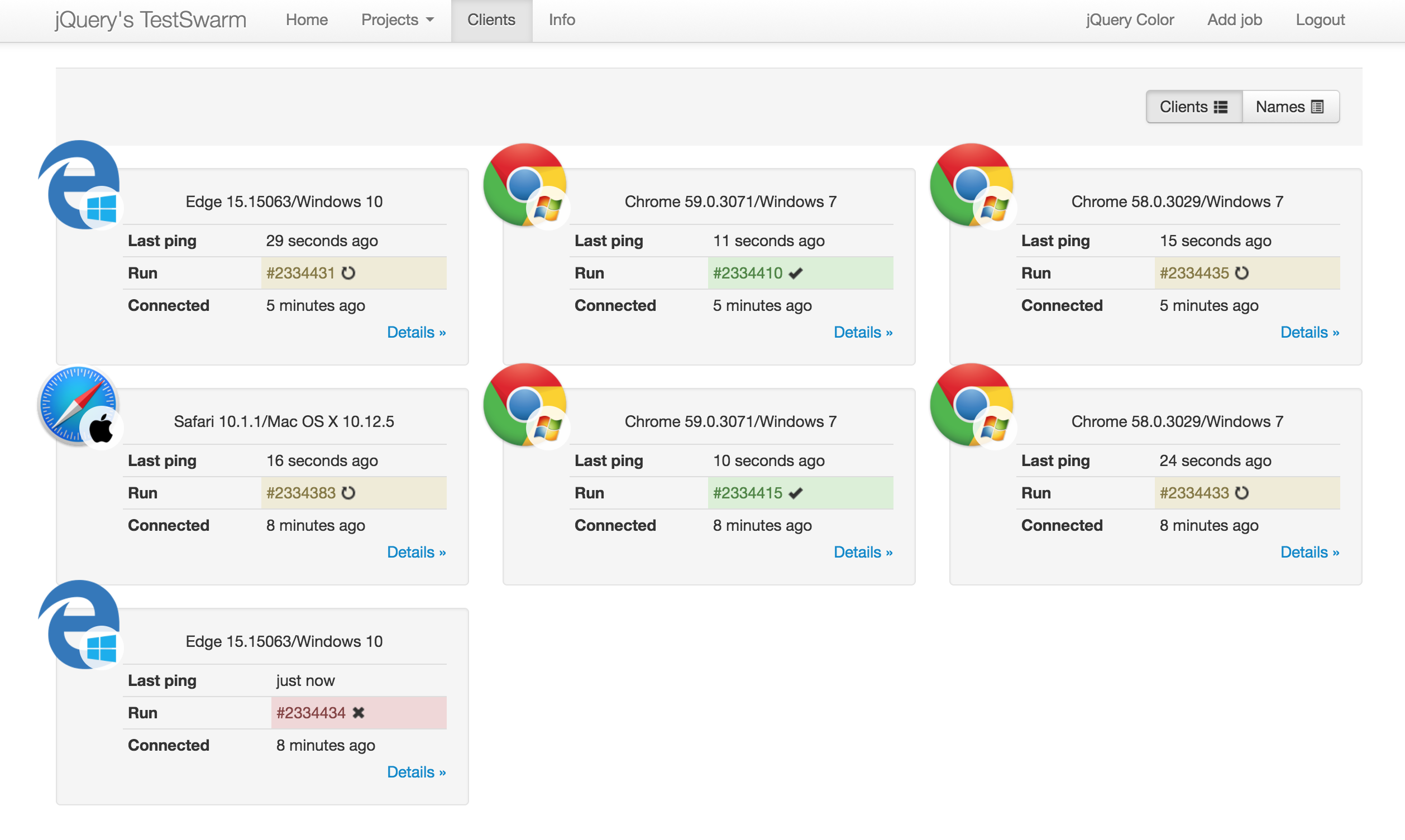Log out via the Logout link
This screenshot has width=1405, height=840.
pyautogui.click(x=1320, y=20)
